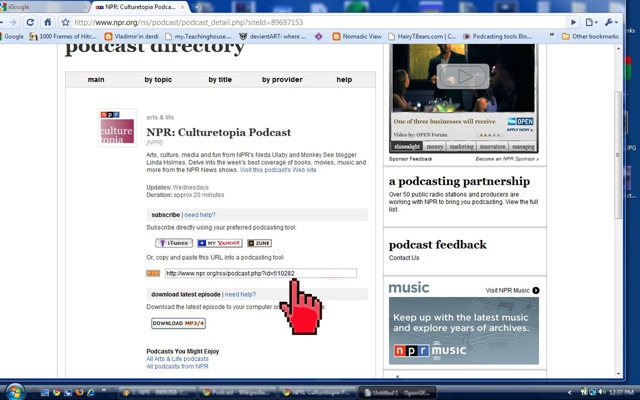Viewport: 640px width, 400px height.
Task: Subscribe with the Zune button
Action: pos(259,243)
